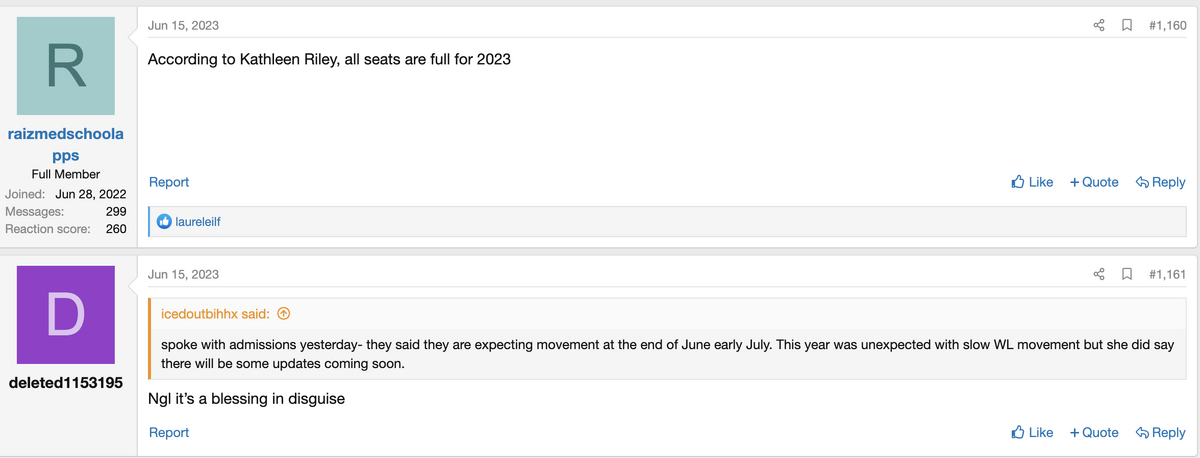
Task: Open raizmedschoolapps username profile link
Action: coord(66,145)
